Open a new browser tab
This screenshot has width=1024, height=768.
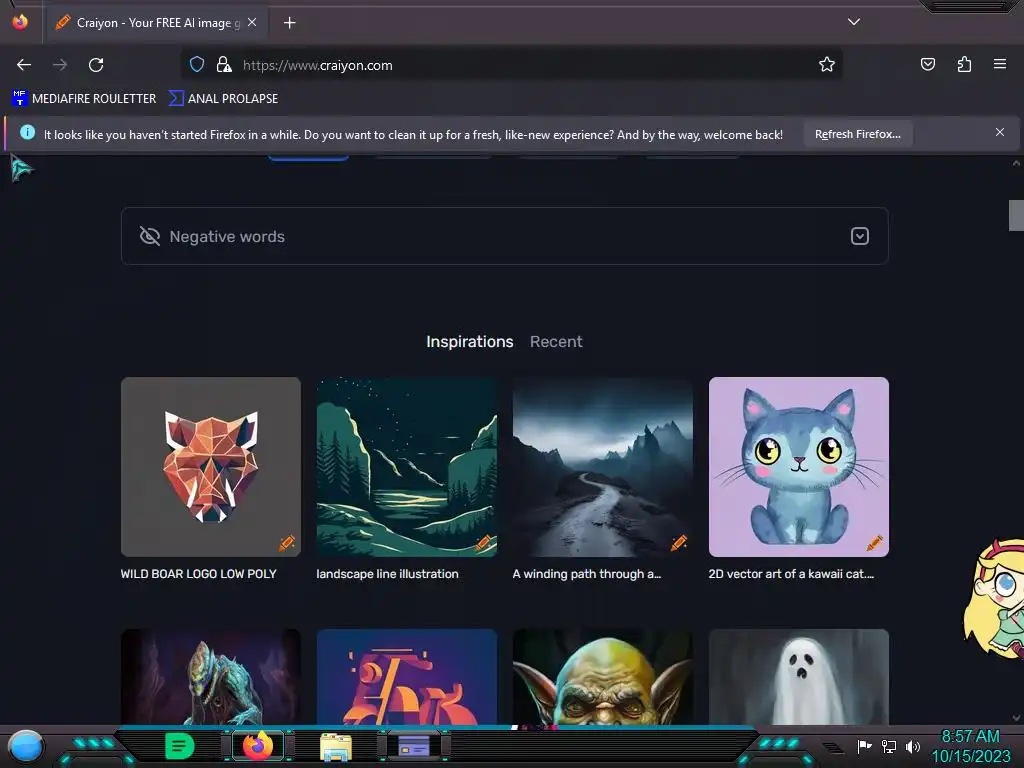click(x=289, y=23)
